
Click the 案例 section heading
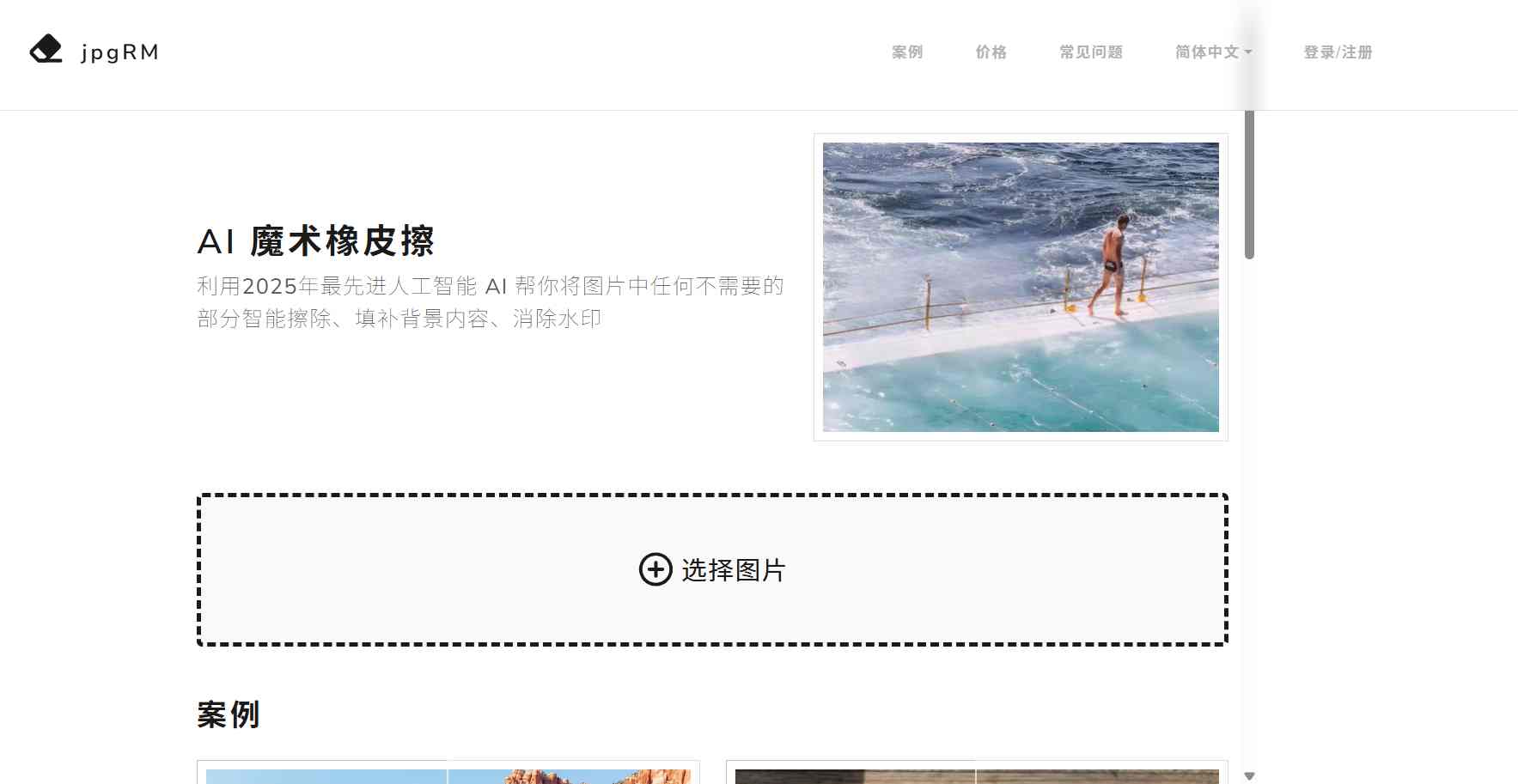click(x=229, y=714)
